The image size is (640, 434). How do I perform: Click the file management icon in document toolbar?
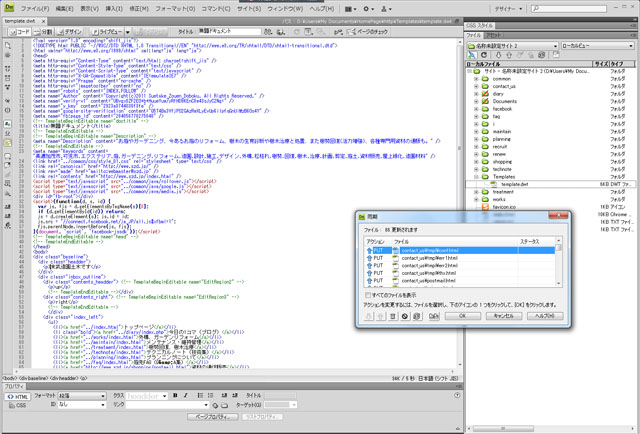[x=268, y=31]
